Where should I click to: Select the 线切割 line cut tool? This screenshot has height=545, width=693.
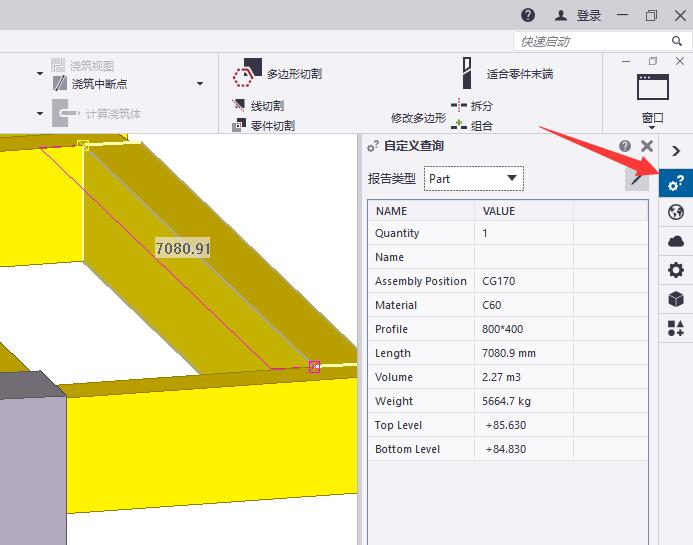click(x=258, y=106)
